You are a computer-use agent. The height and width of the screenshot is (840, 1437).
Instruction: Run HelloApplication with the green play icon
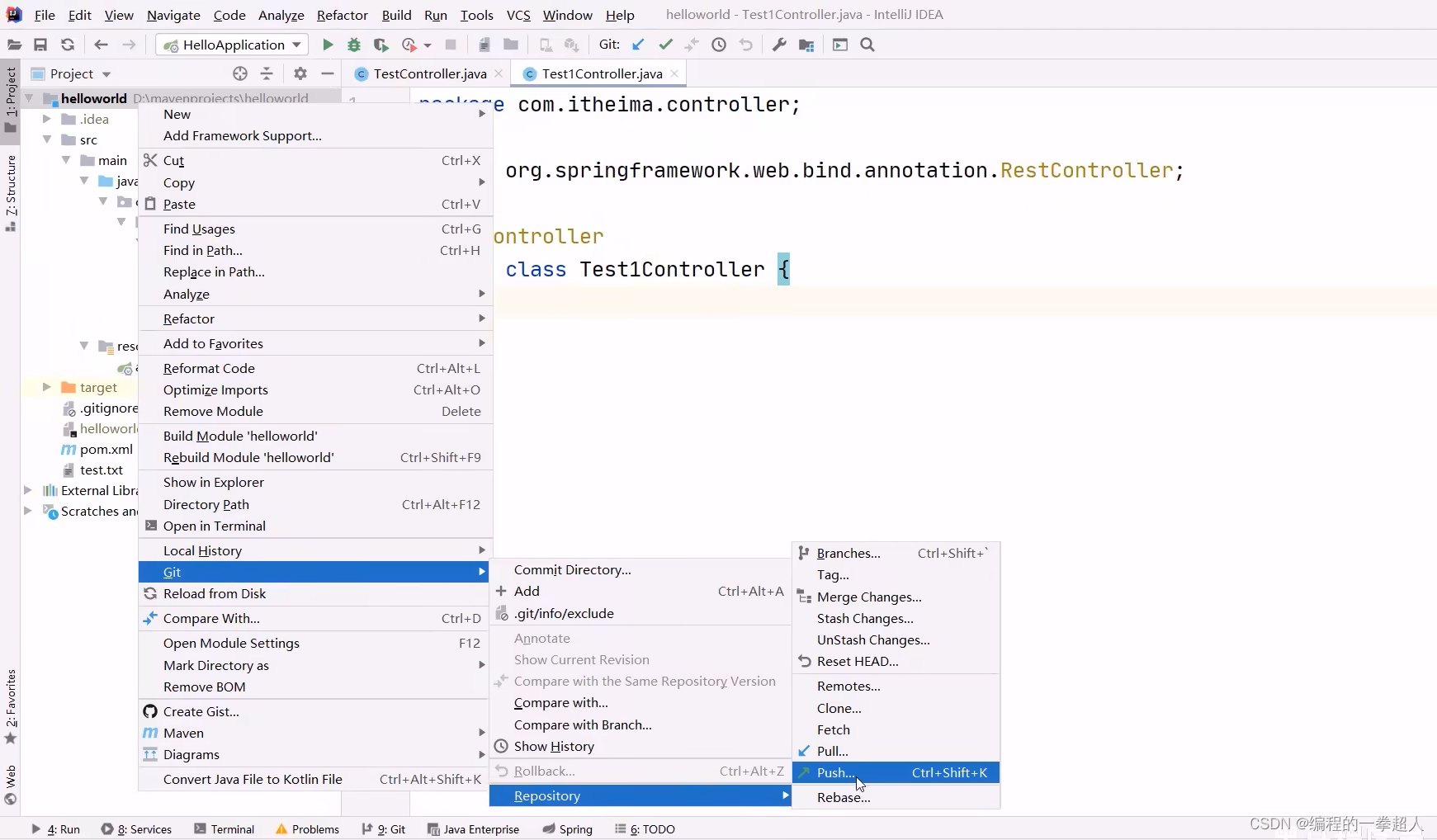(x=328, y=45)
